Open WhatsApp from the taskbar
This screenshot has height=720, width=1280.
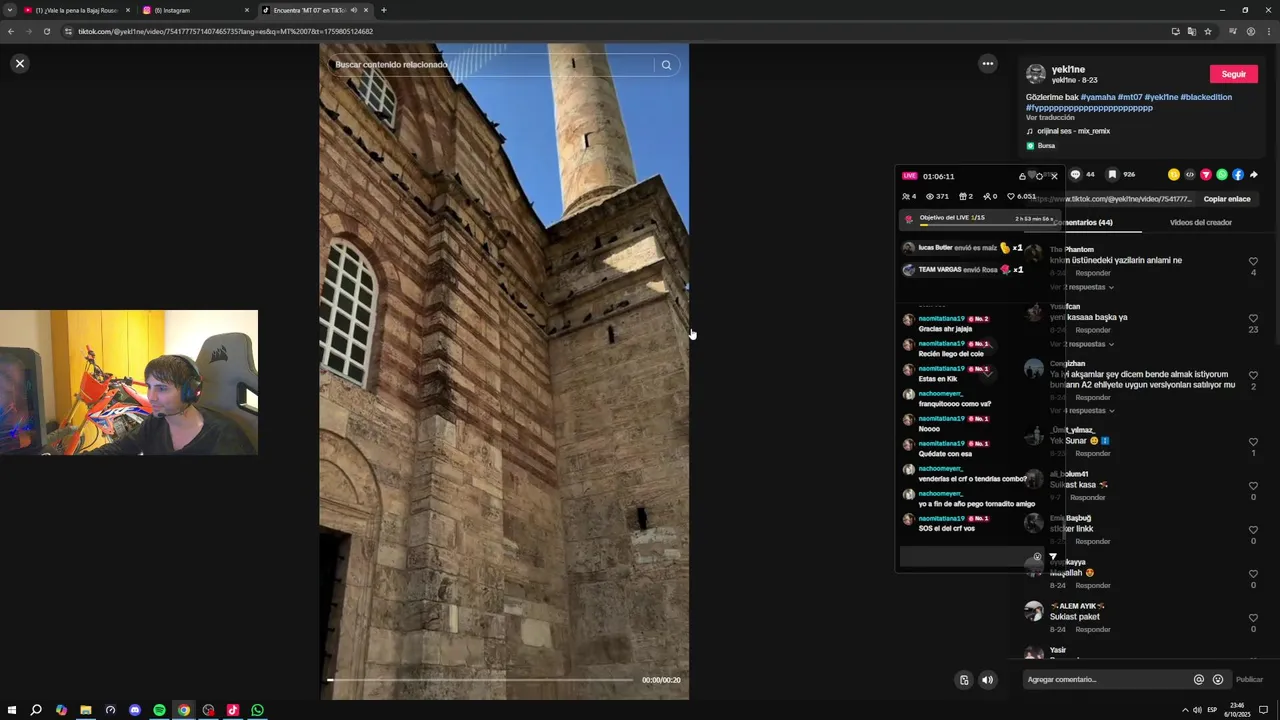pyautogui.click(x=257, y=710)
